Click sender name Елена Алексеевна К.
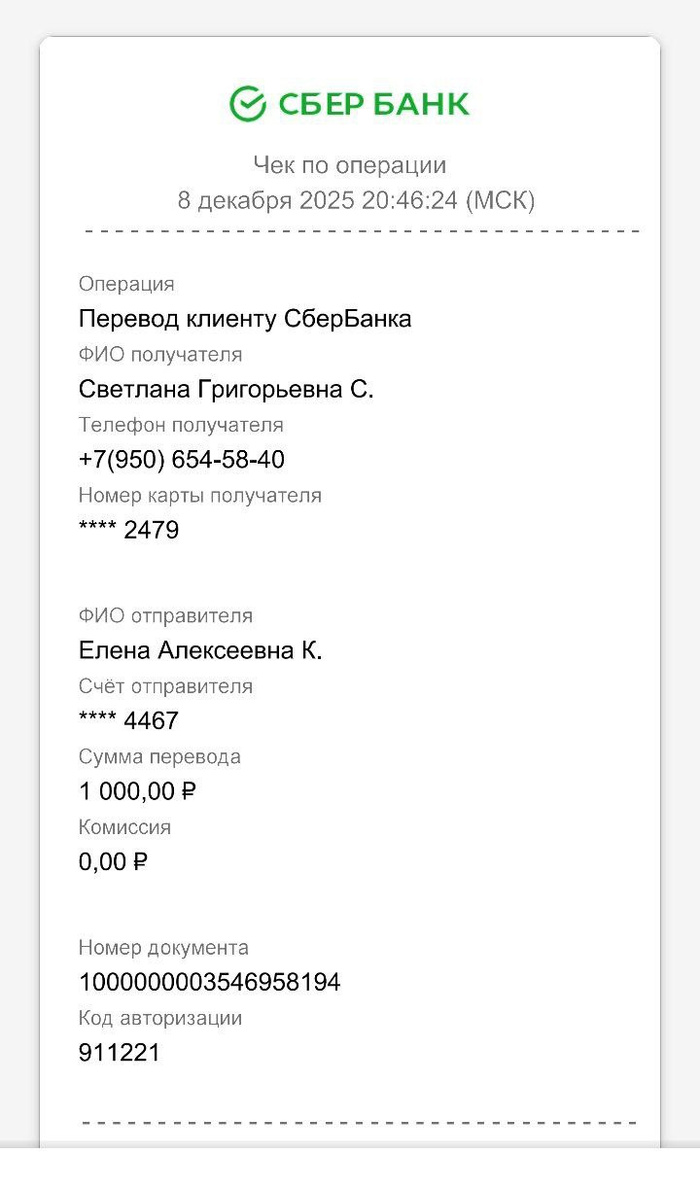Viewport: 700px width, 1186px height. 200,651
